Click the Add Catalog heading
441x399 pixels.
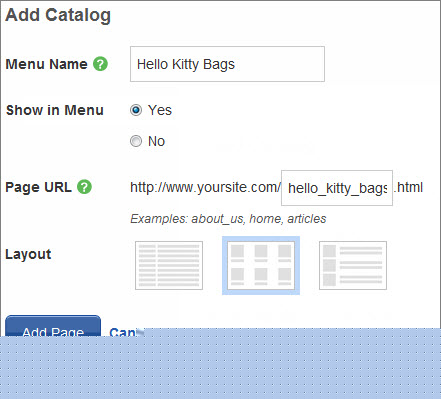click(58, 15)
